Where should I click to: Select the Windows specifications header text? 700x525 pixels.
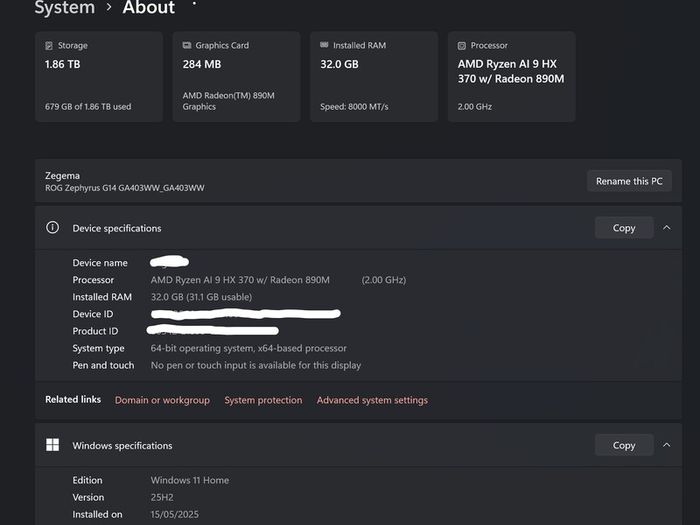click(122, 446)
